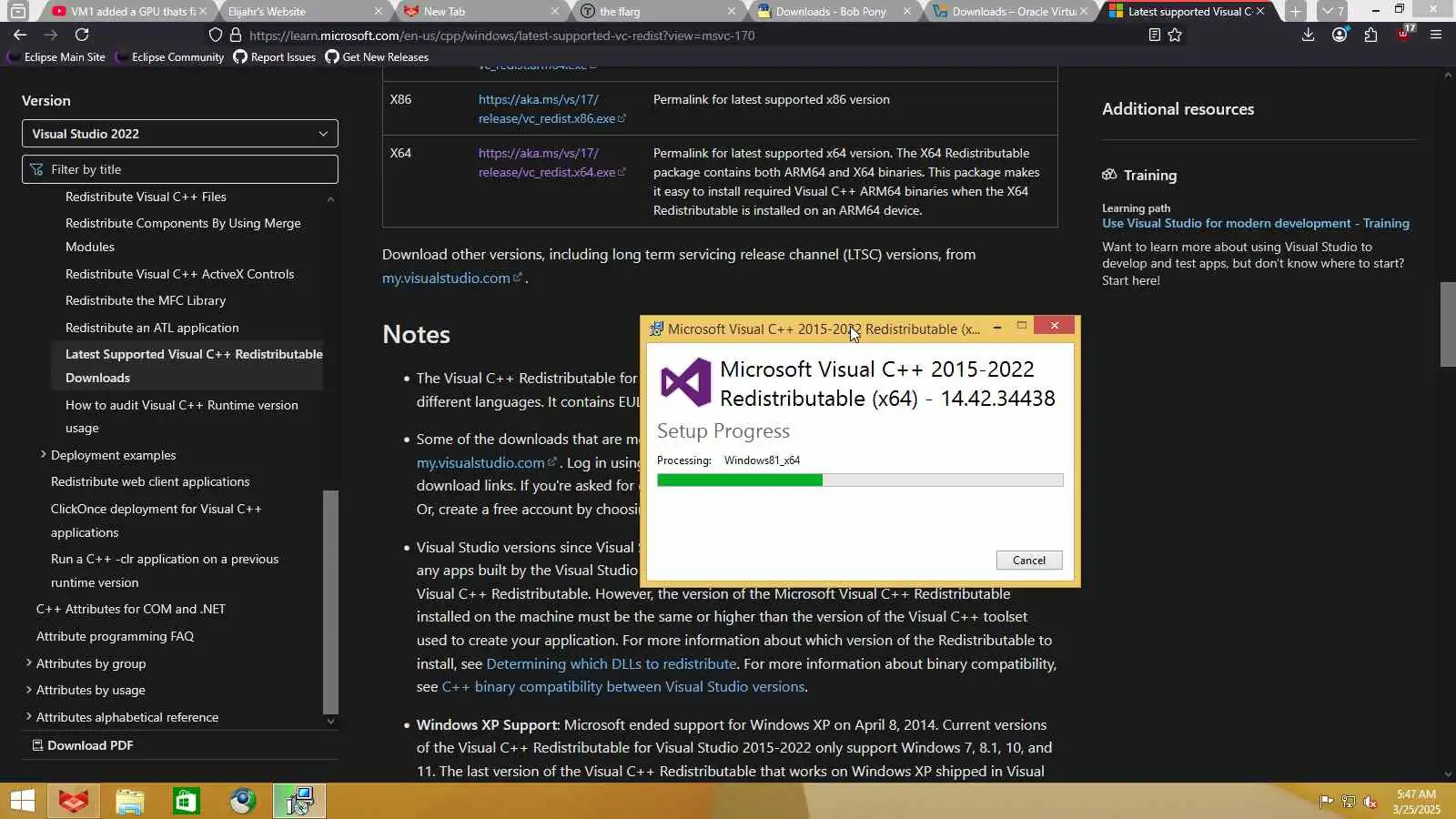This screenshot has width=1456, height=819.
Task: Click the muted volume tray icon
Action: pyautogui.click(x=1370, y=802)
